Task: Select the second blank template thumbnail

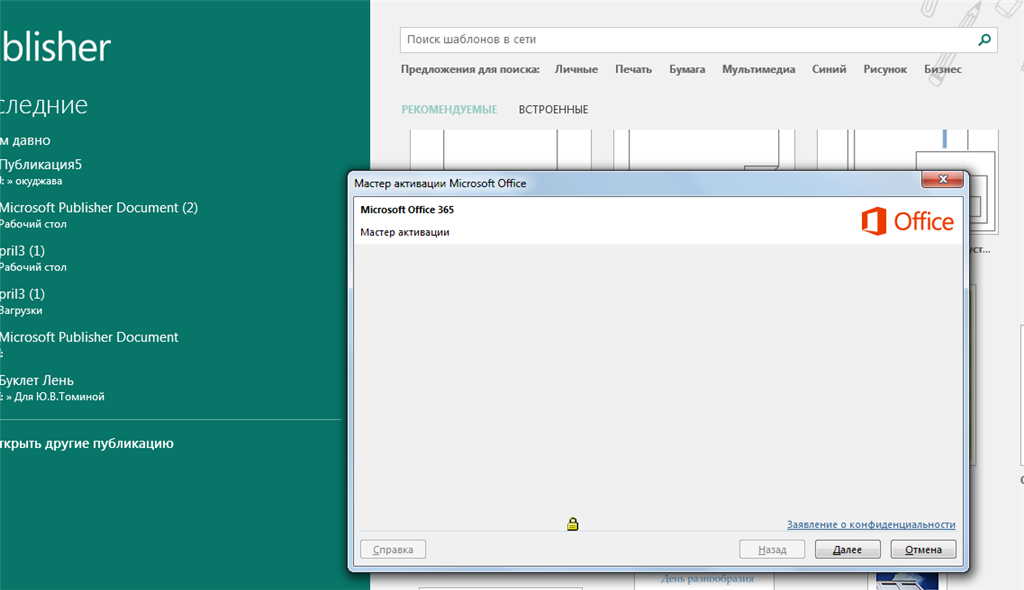Action: [x=704, y=150]
